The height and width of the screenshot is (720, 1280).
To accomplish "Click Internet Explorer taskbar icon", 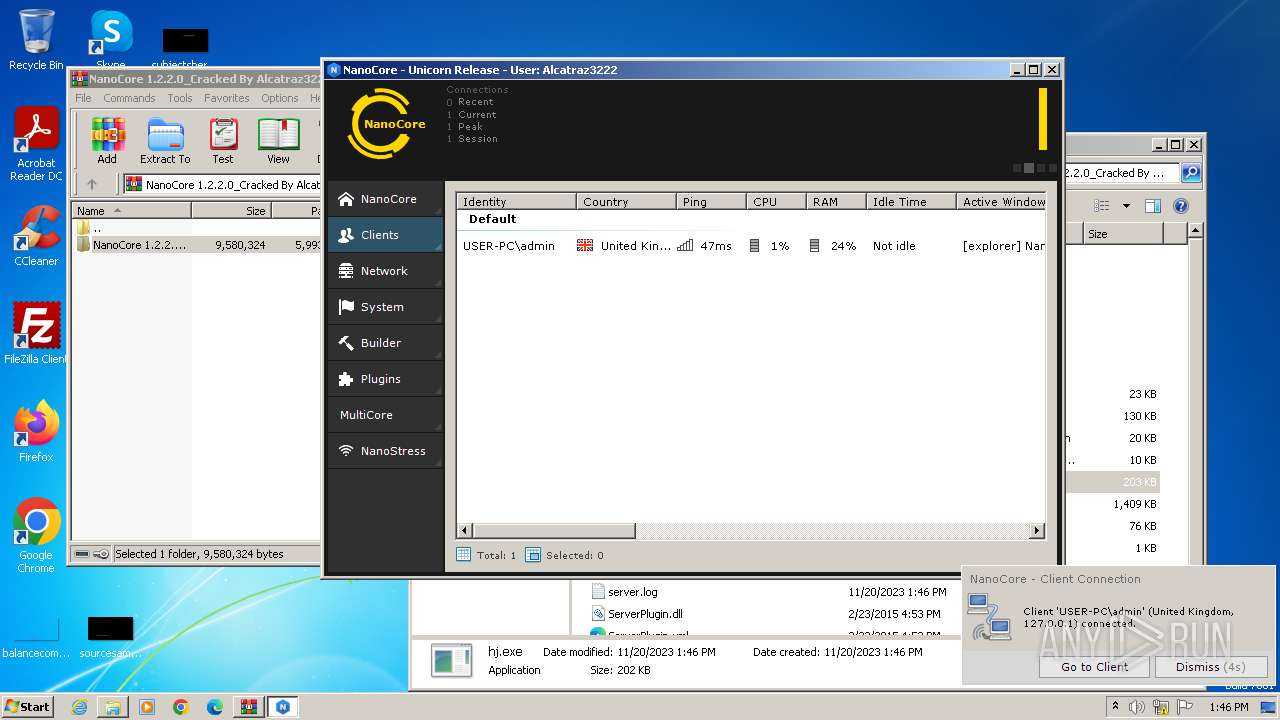I will tap(79, 707).
